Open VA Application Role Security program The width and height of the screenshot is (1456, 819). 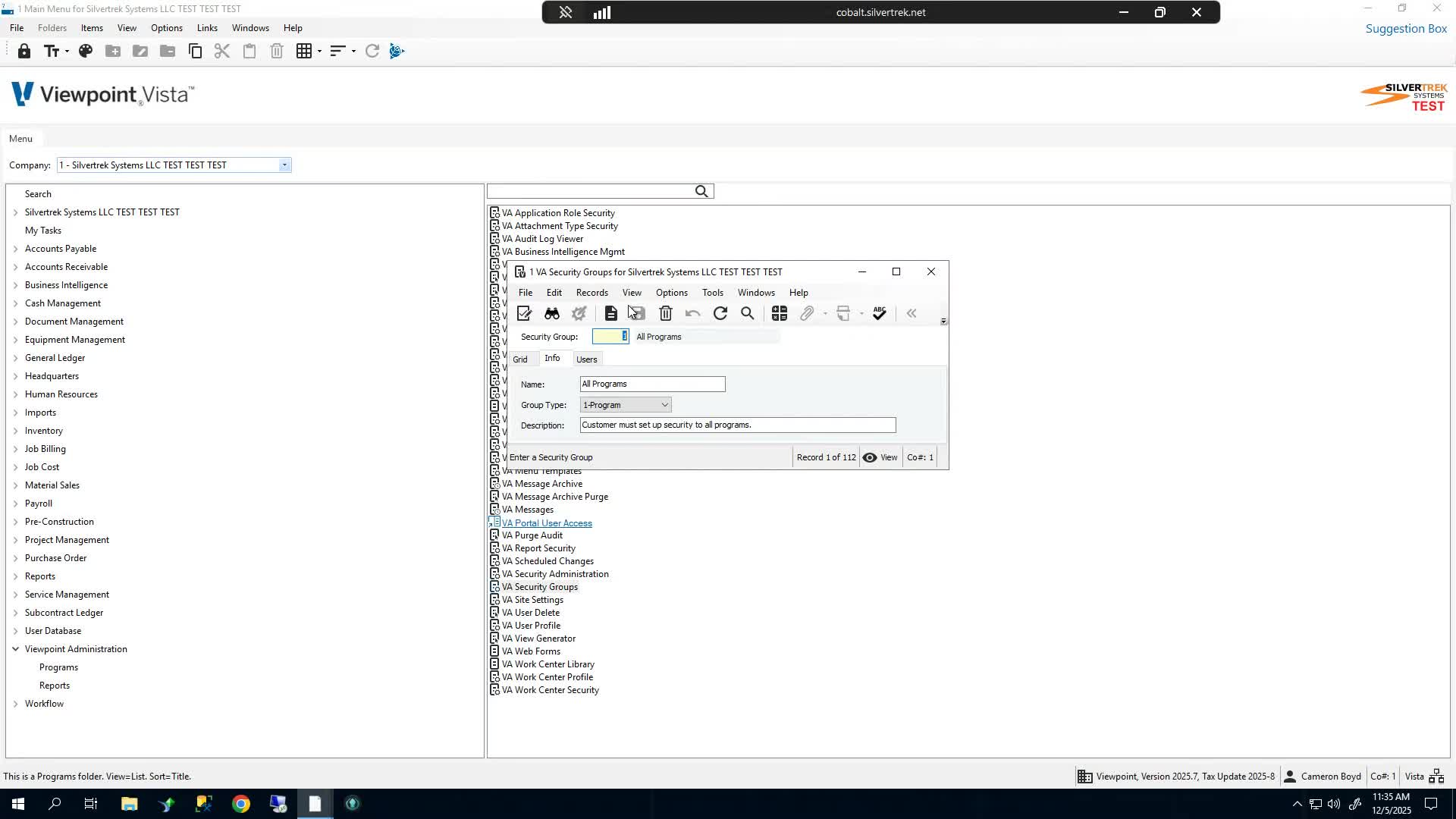(x=558, y=213)
